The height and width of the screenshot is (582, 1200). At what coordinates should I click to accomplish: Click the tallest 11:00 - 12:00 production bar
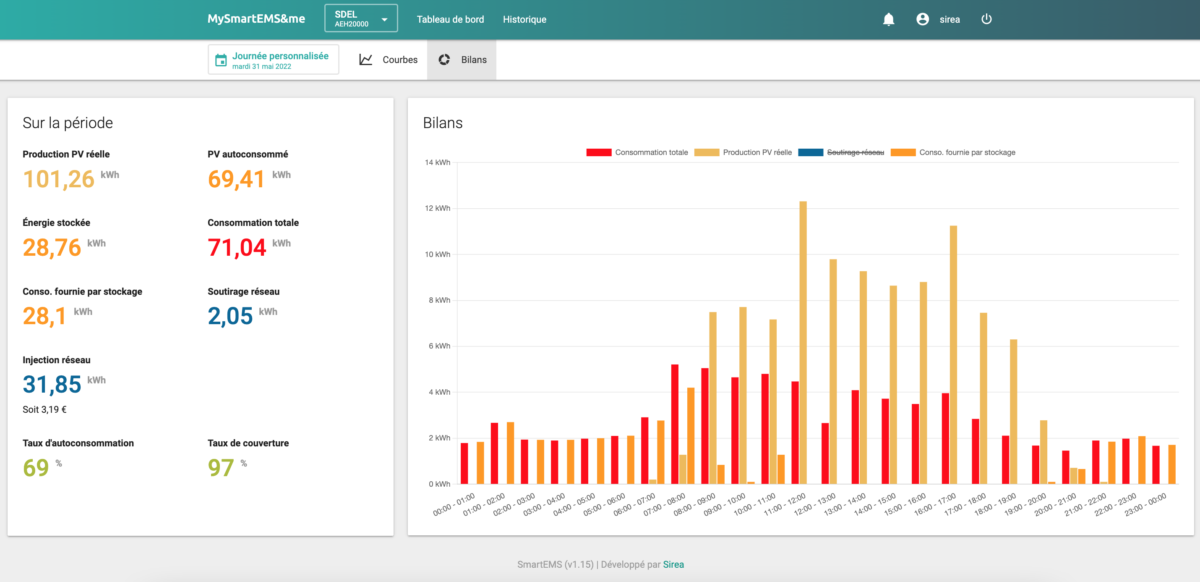click(x=803, y=343)
